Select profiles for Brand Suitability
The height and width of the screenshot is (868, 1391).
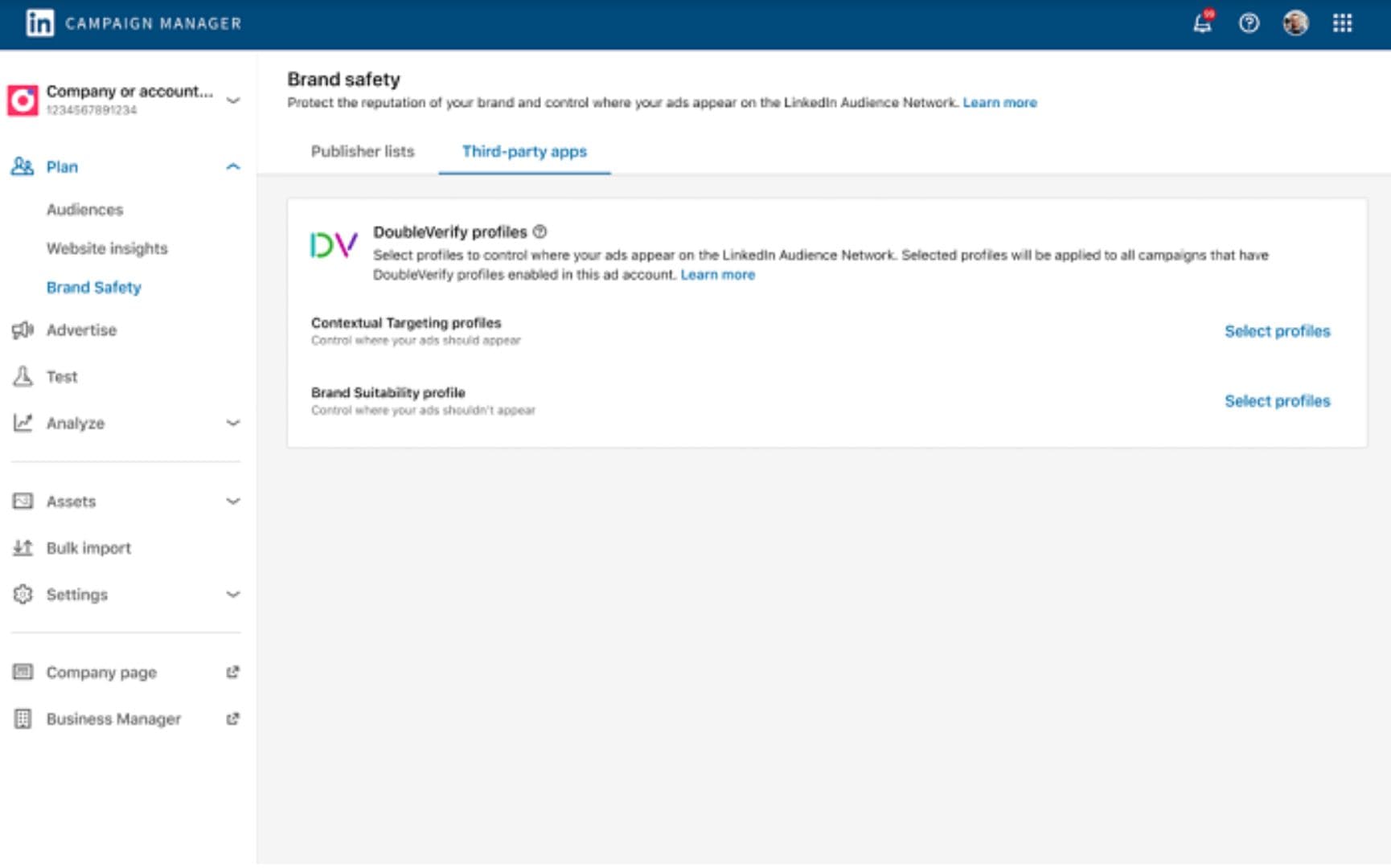tap(1277, 401)
